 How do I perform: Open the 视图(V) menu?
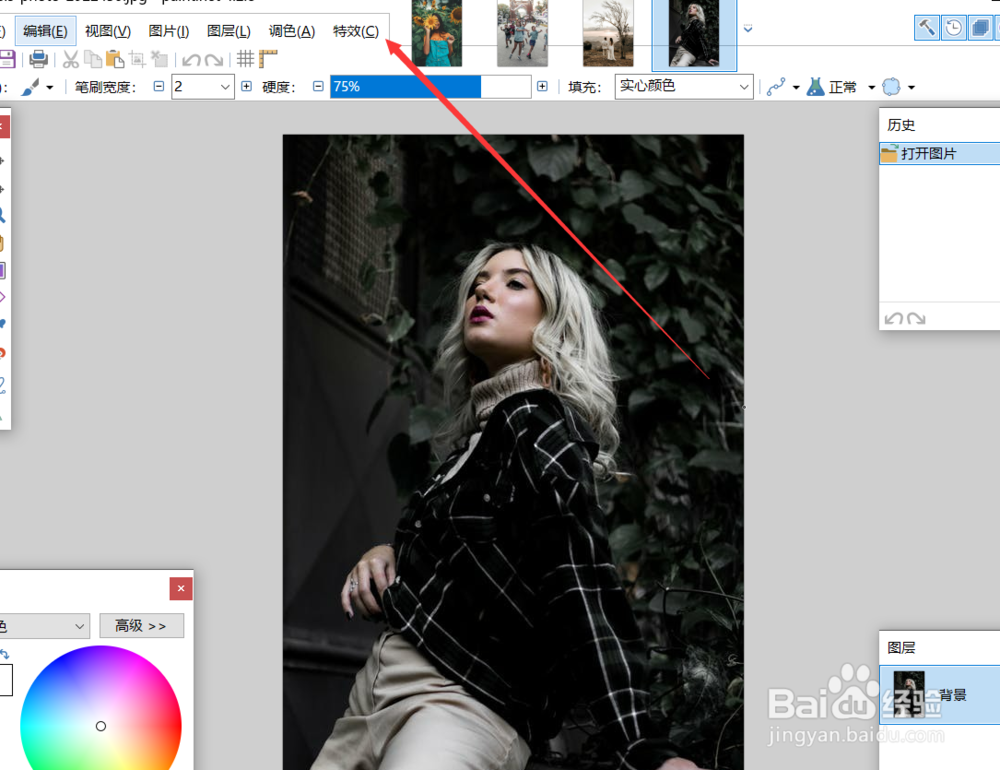click(x=108, y=31)
